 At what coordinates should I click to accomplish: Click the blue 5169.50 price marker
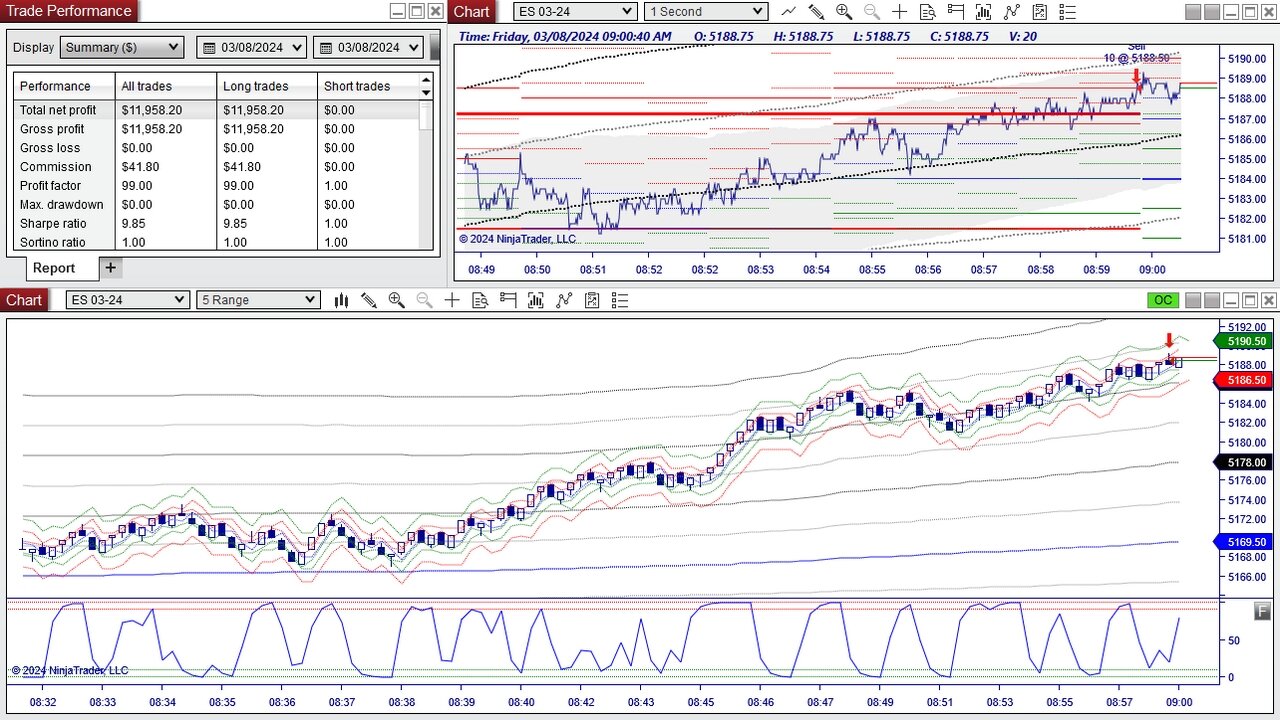click(1241, 542)
